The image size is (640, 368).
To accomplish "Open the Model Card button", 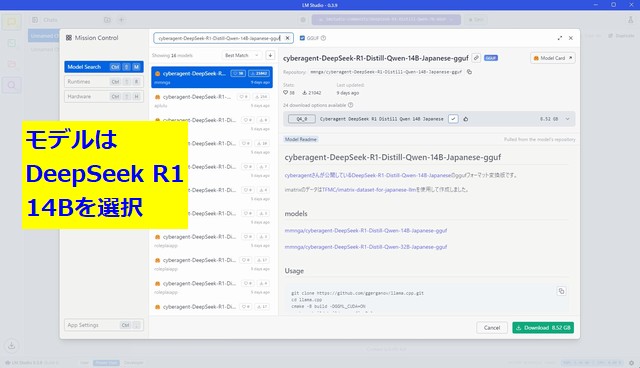I will pyautogui.click(x=553, y=58).
